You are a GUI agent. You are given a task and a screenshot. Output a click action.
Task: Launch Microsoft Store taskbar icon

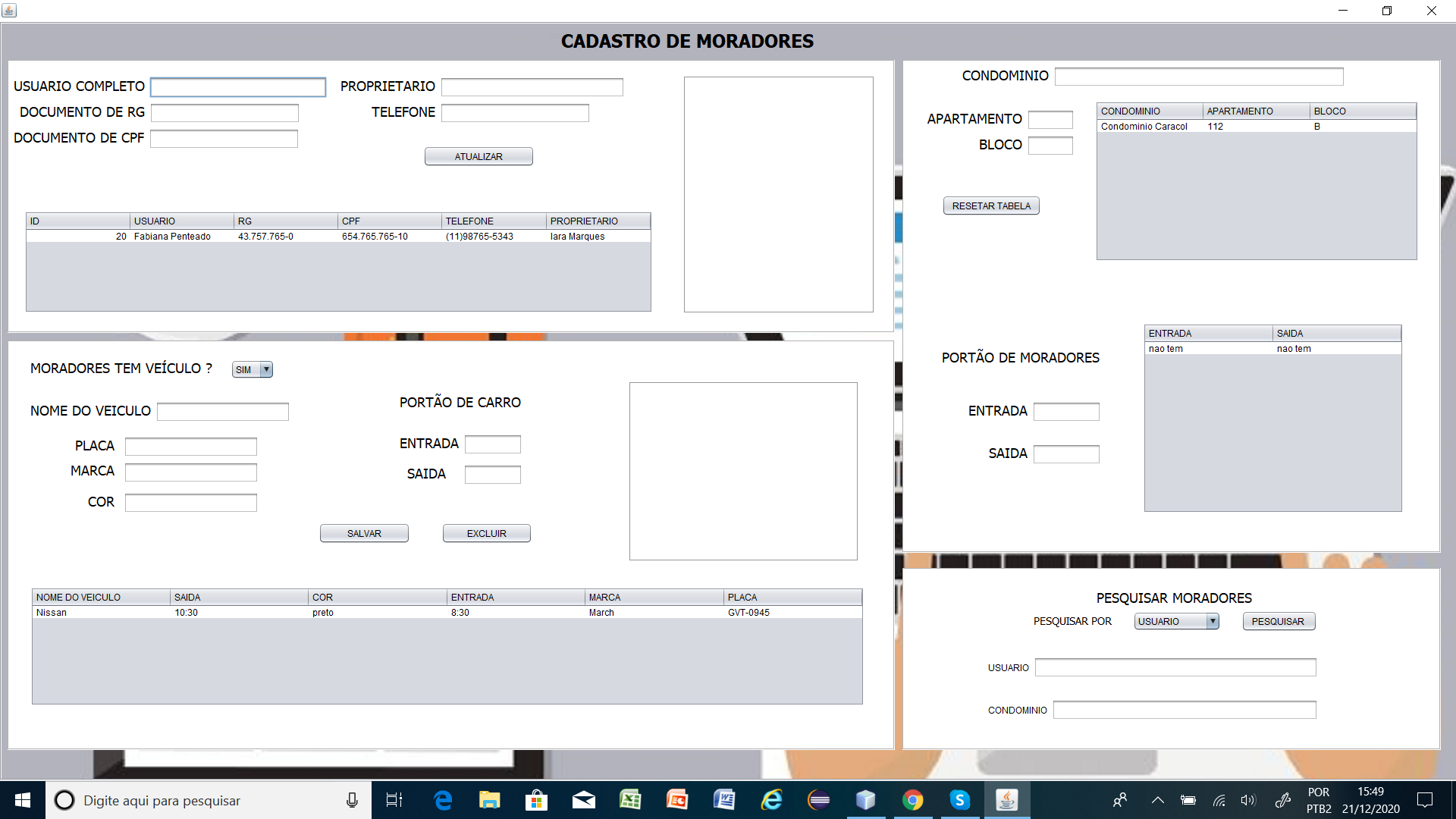pos(537,800)
